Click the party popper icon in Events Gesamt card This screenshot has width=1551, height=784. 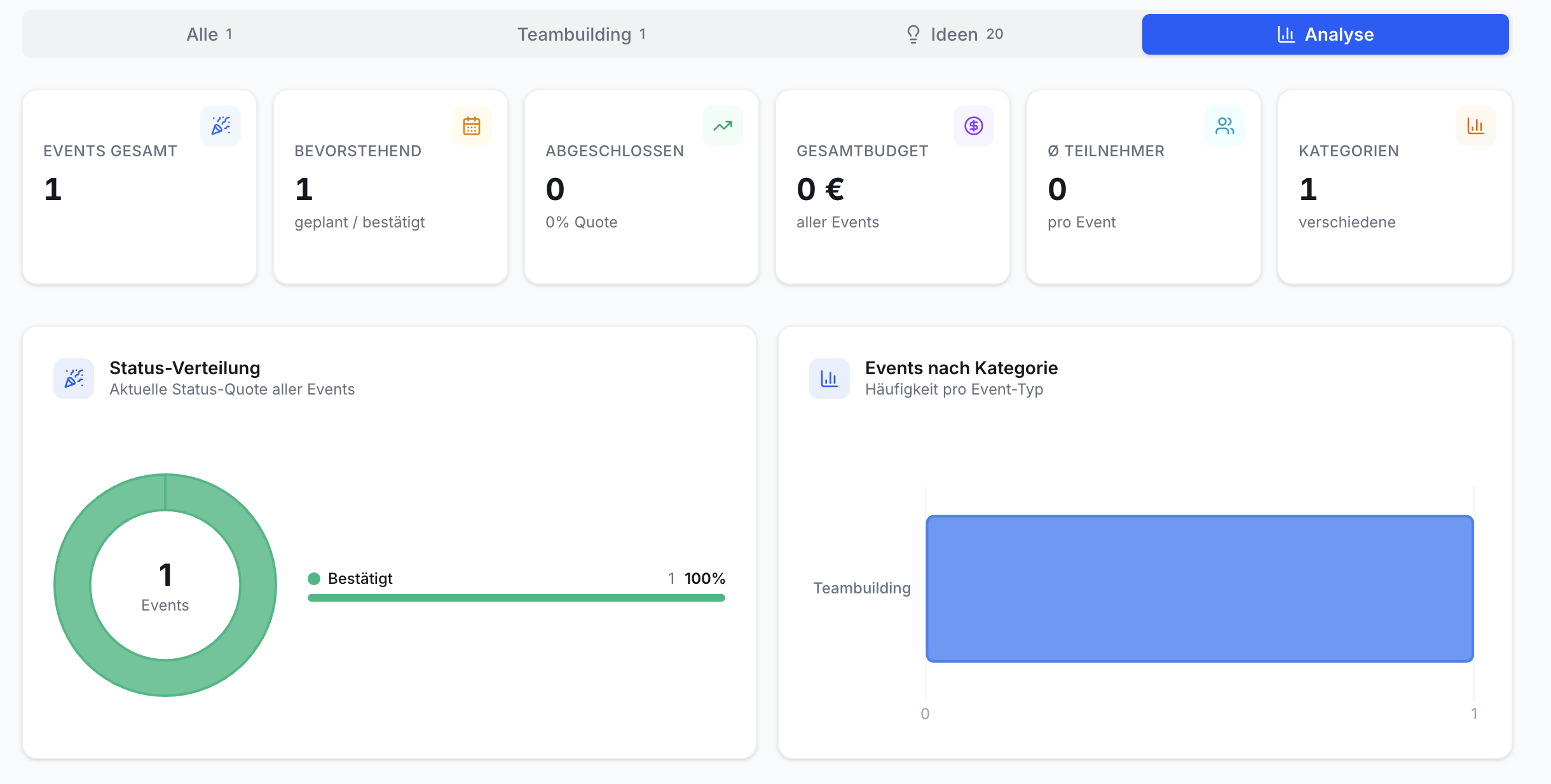point(221,126)
